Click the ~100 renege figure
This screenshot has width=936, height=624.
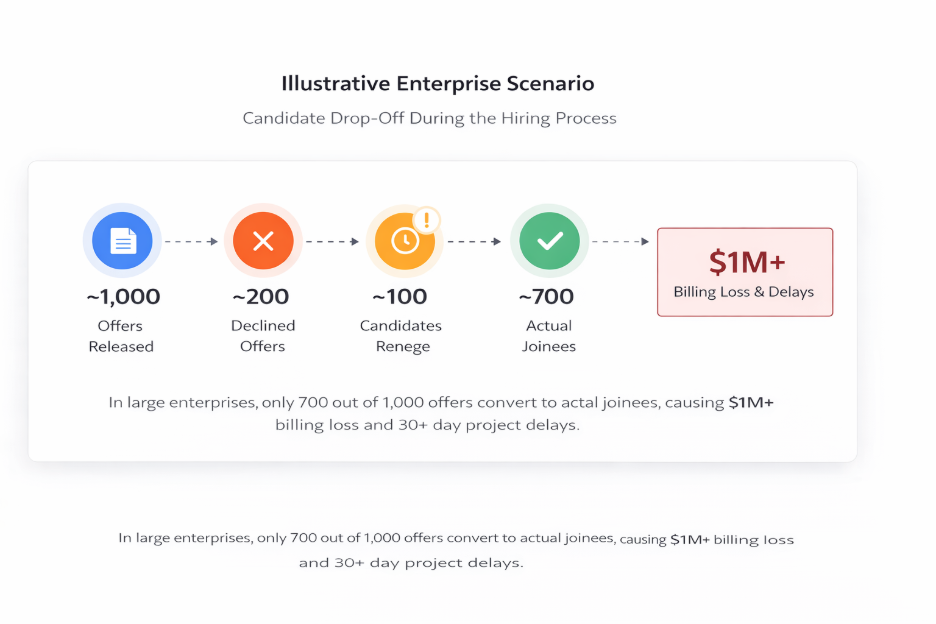(x=400, y=297)
